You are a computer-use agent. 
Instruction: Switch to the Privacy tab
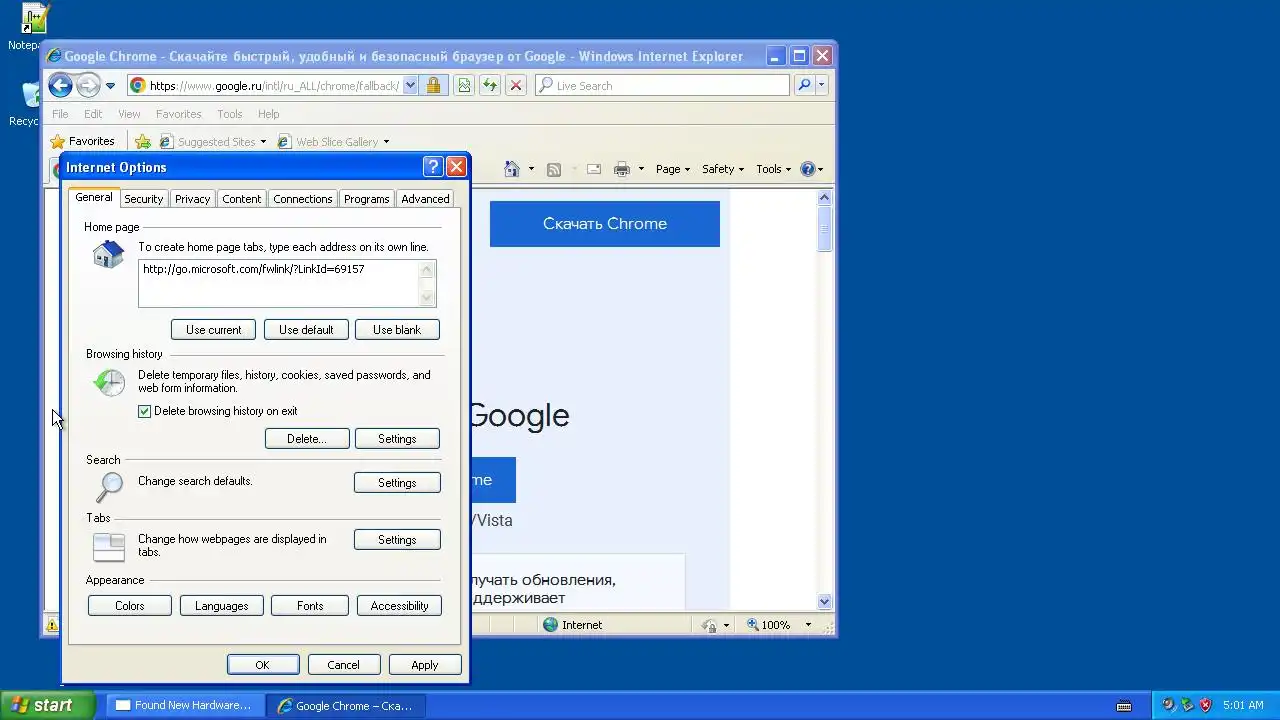(x=192, y=199)
